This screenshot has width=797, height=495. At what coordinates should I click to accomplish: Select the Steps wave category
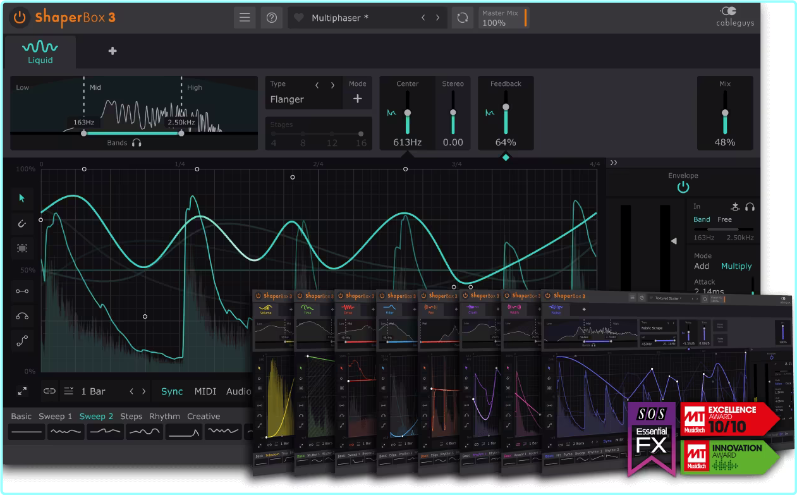click(x=132, y=416)
